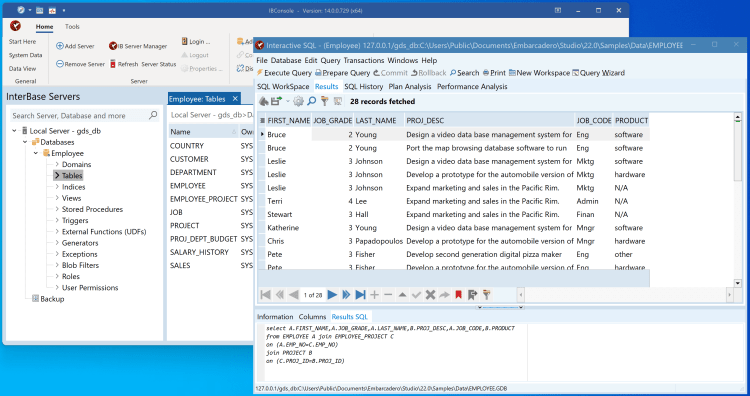Viewport: 750px width, 396px height.
Task: Collapse the Databases tree node
Action: tap(25, 142)
